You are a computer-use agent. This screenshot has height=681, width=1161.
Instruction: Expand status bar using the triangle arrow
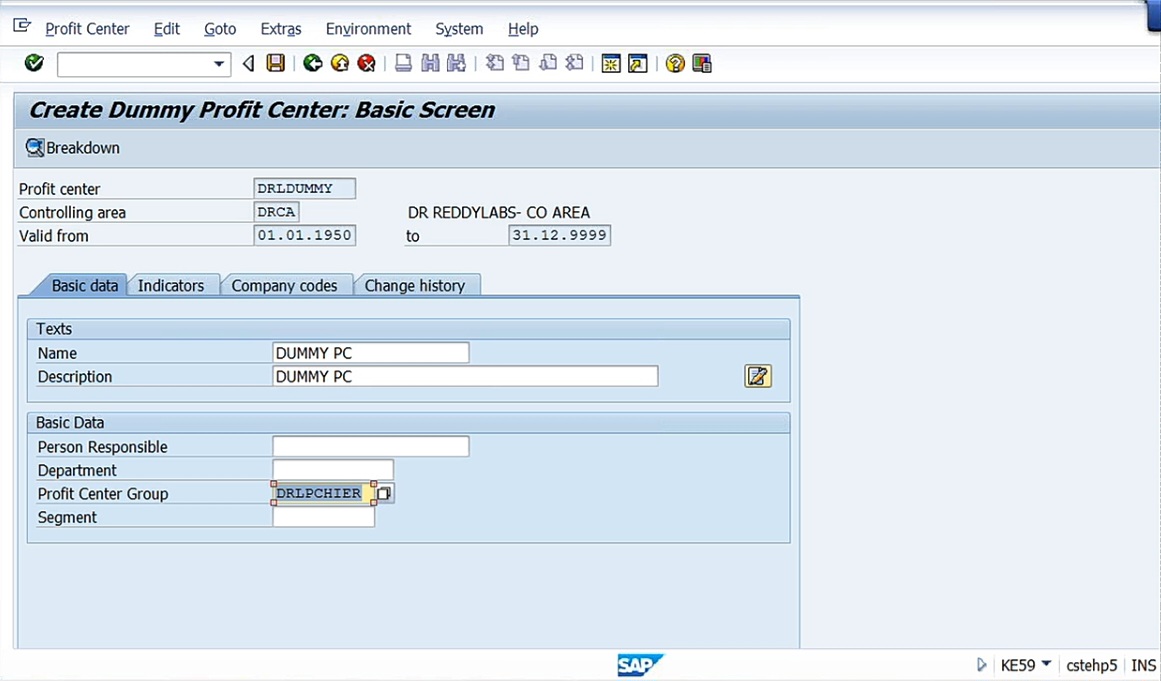[x=982, y=665]
